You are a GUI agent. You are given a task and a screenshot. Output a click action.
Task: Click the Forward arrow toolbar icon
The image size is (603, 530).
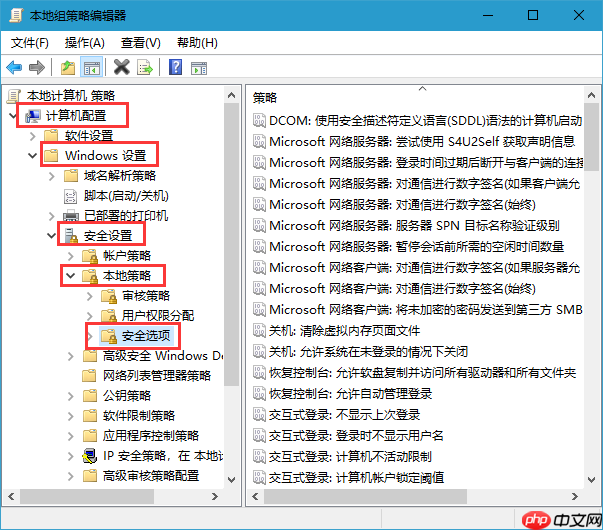point(37,68)
